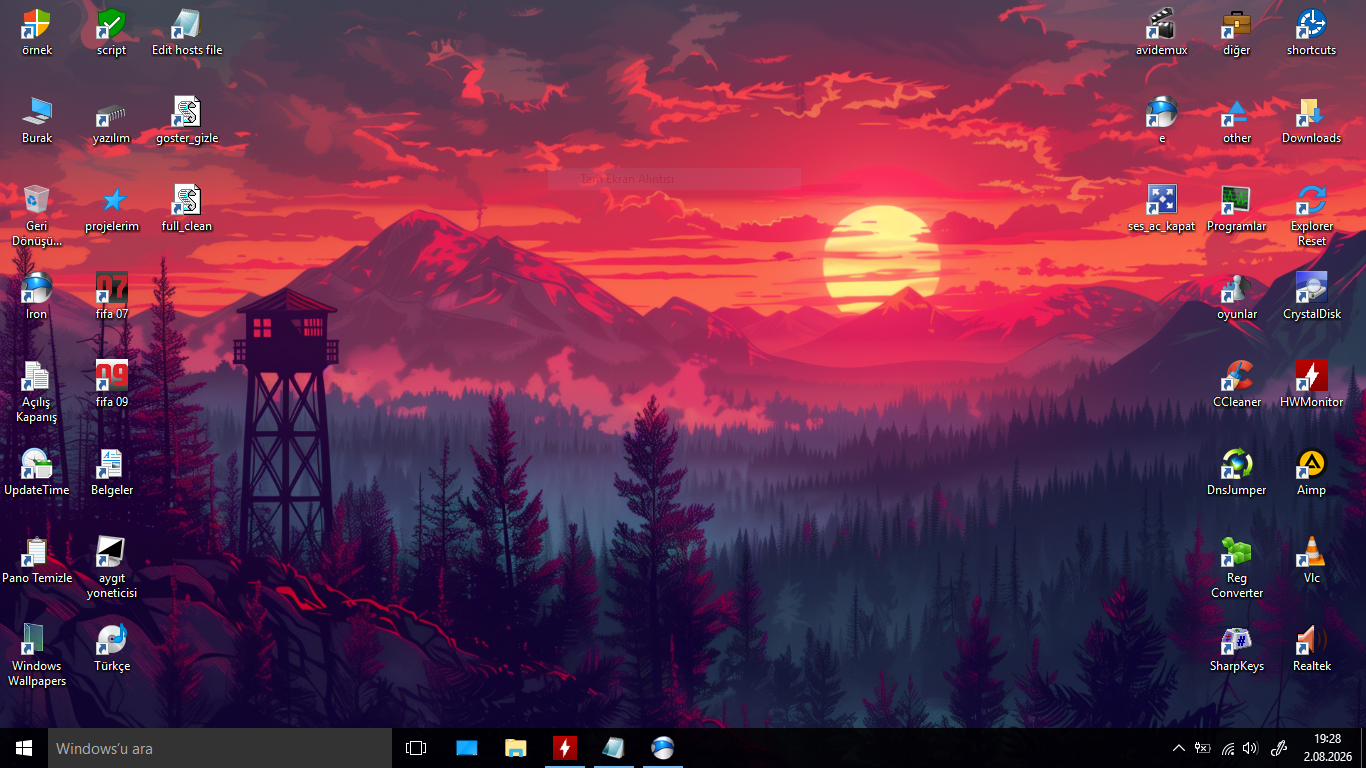Screen dimensions: 1366x768
Task: Select the Aimp player desktop shortcut
Action: pos(1311,472)
